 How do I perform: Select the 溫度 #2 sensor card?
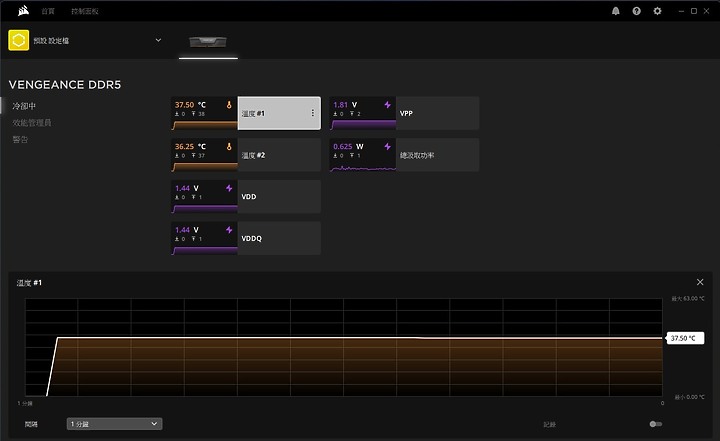246,155
